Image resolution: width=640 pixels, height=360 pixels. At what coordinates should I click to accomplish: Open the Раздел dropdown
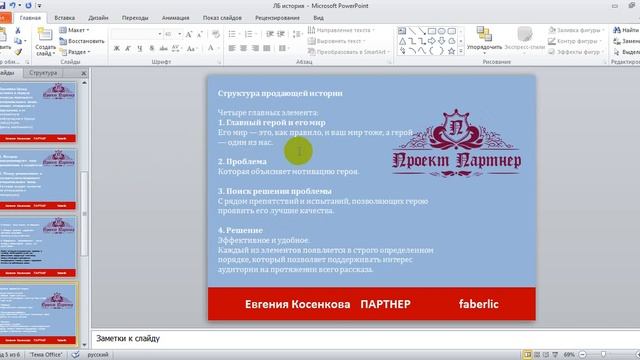[75, 52]
